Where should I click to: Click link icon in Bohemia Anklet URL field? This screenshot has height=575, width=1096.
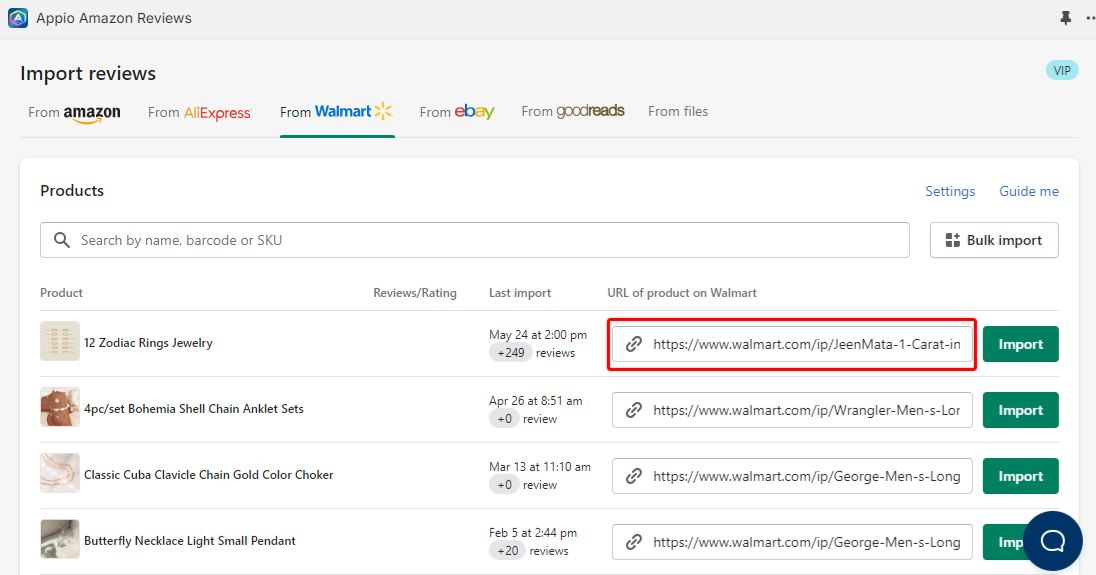coord(633,410)
